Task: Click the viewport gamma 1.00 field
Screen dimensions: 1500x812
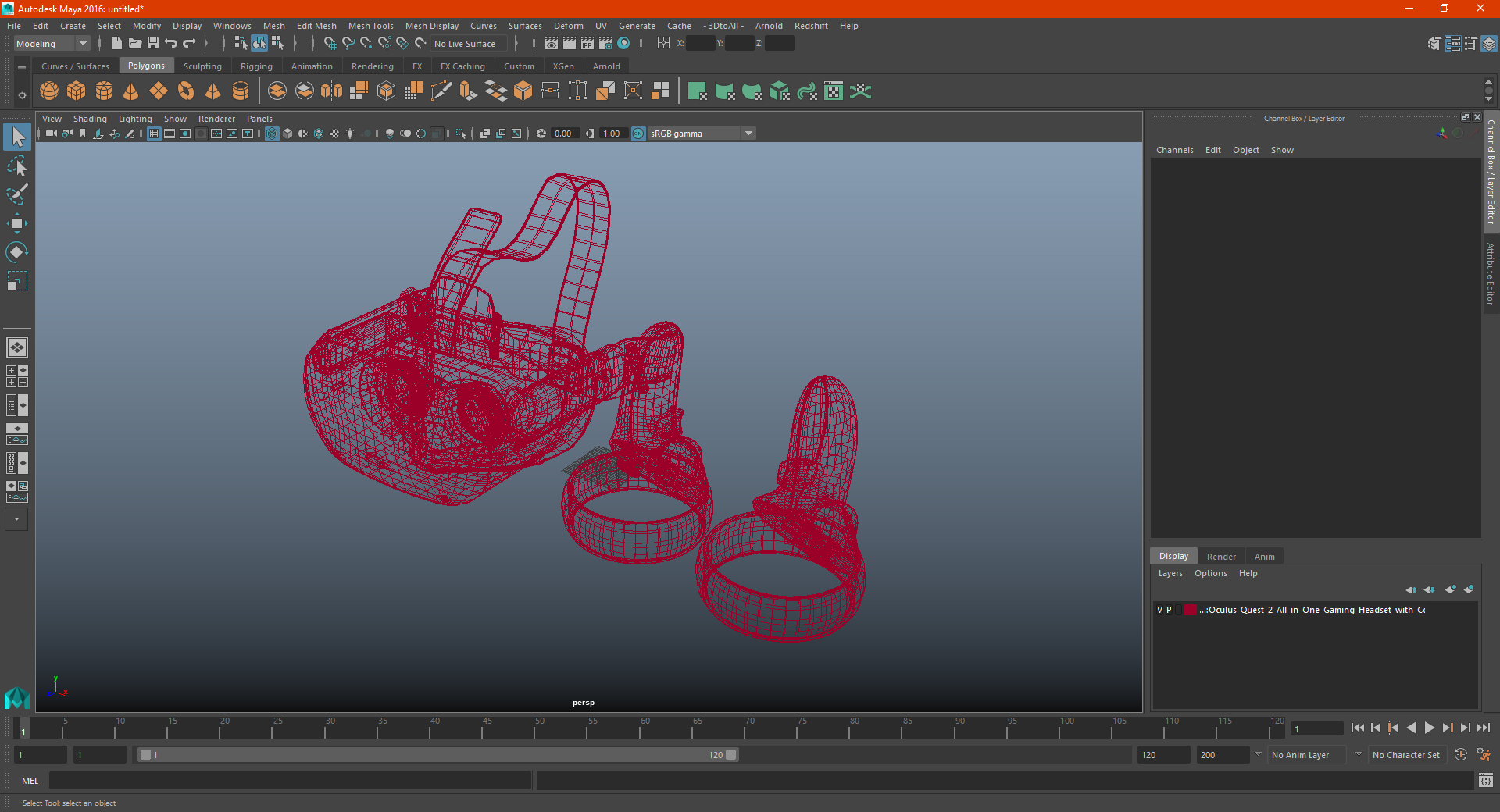Action: click(x=613, y=134)
